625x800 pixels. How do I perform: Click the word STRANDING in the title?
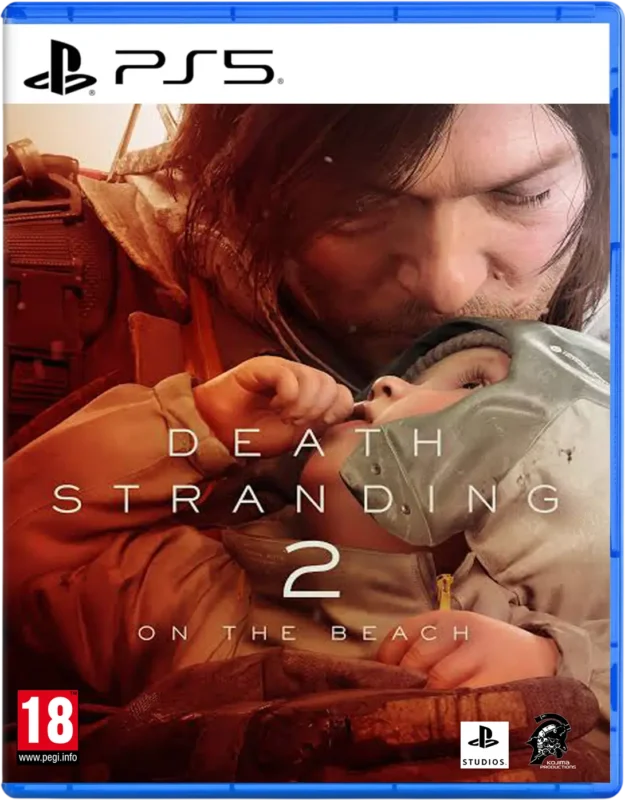pyautogui.click(x=306, y=499)
